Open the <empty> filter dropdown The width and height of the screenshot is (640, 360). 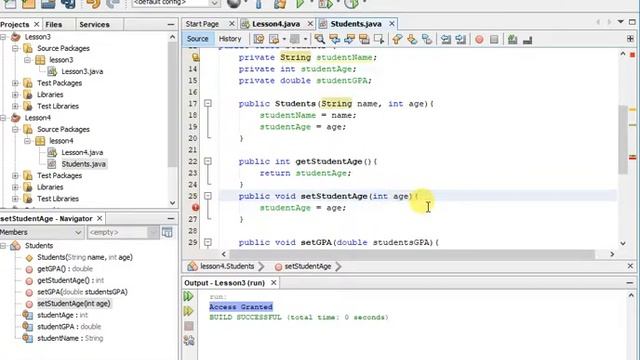click(153, 232)
